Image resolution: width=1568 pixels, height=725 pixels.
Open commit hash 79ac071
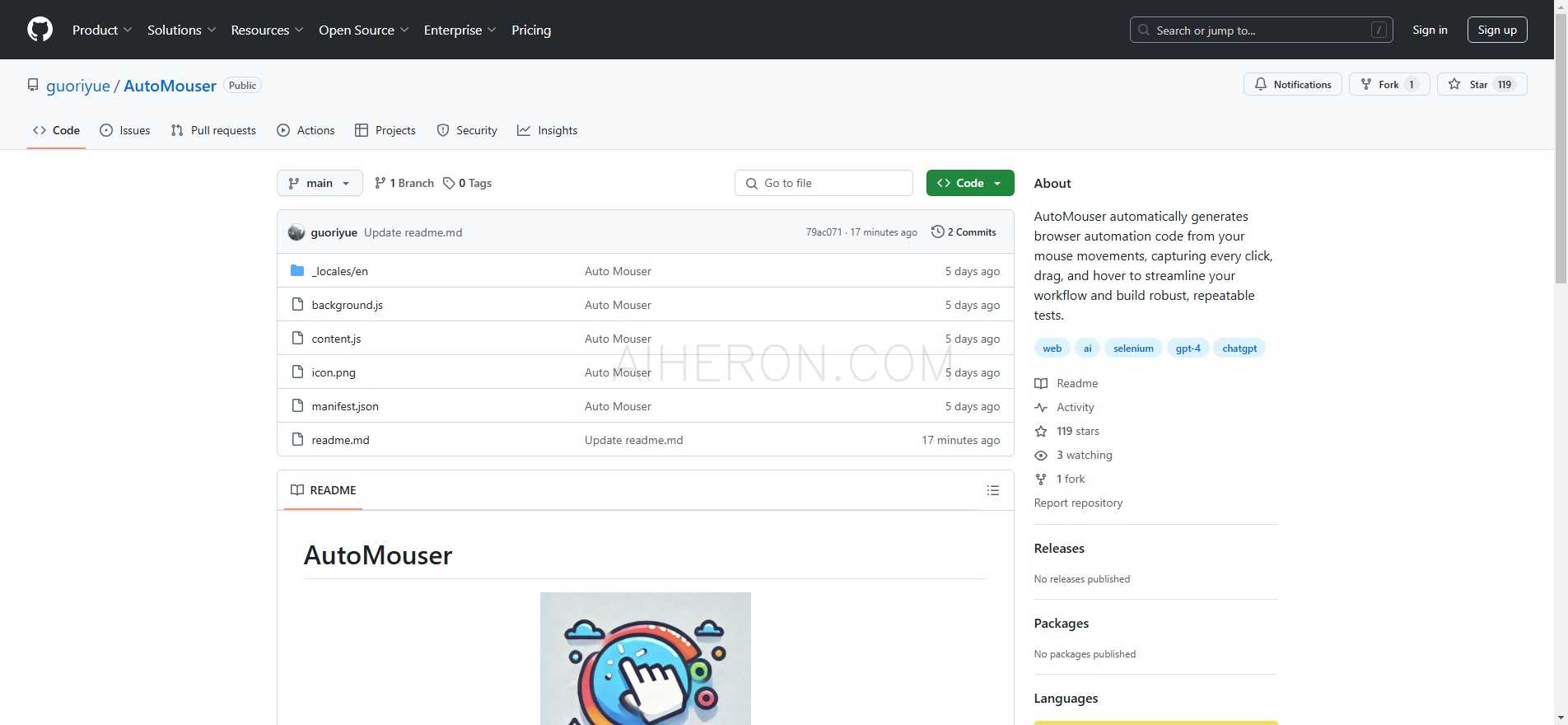pyautogui.click(x=824, y=232)
